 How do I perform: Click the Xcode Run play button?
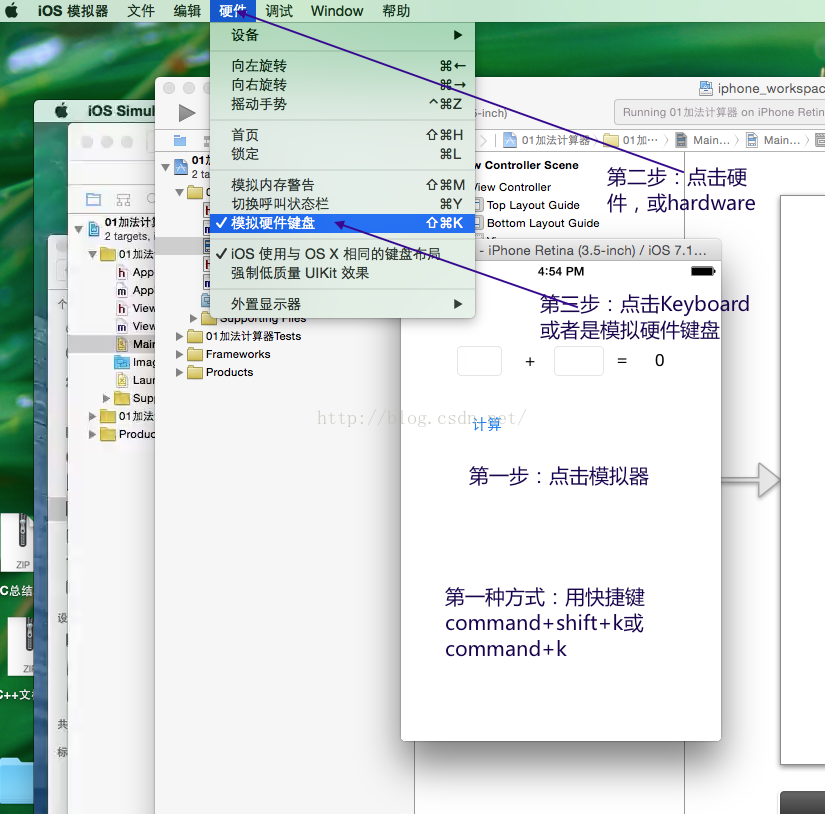186,113
